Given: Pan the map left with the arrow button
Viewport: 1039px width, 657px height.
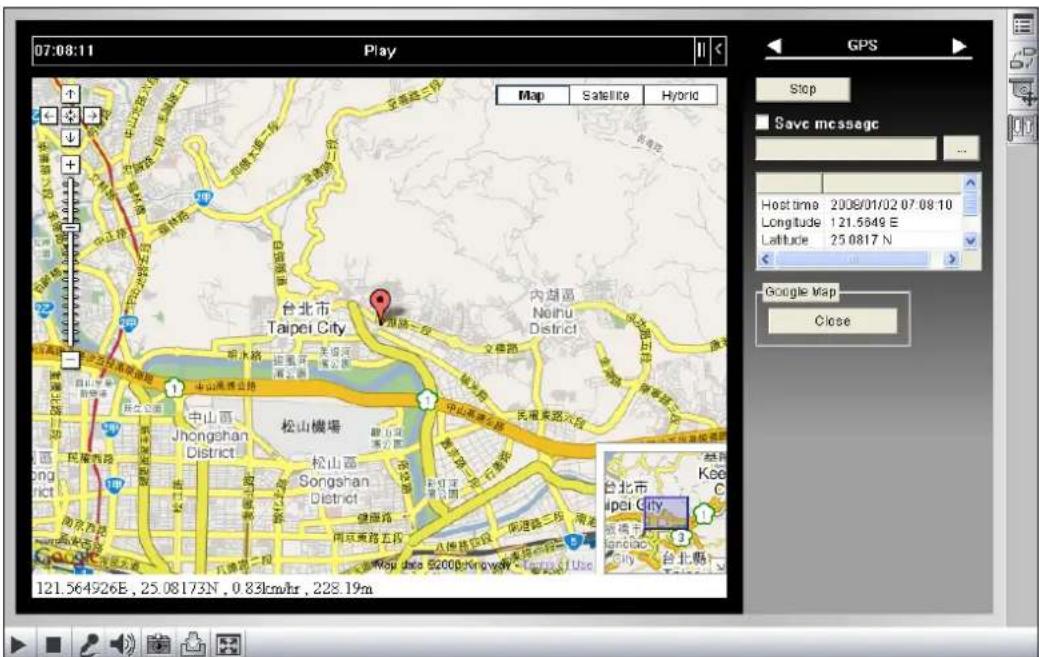Looking at the screenshot, I should [49, 116].
